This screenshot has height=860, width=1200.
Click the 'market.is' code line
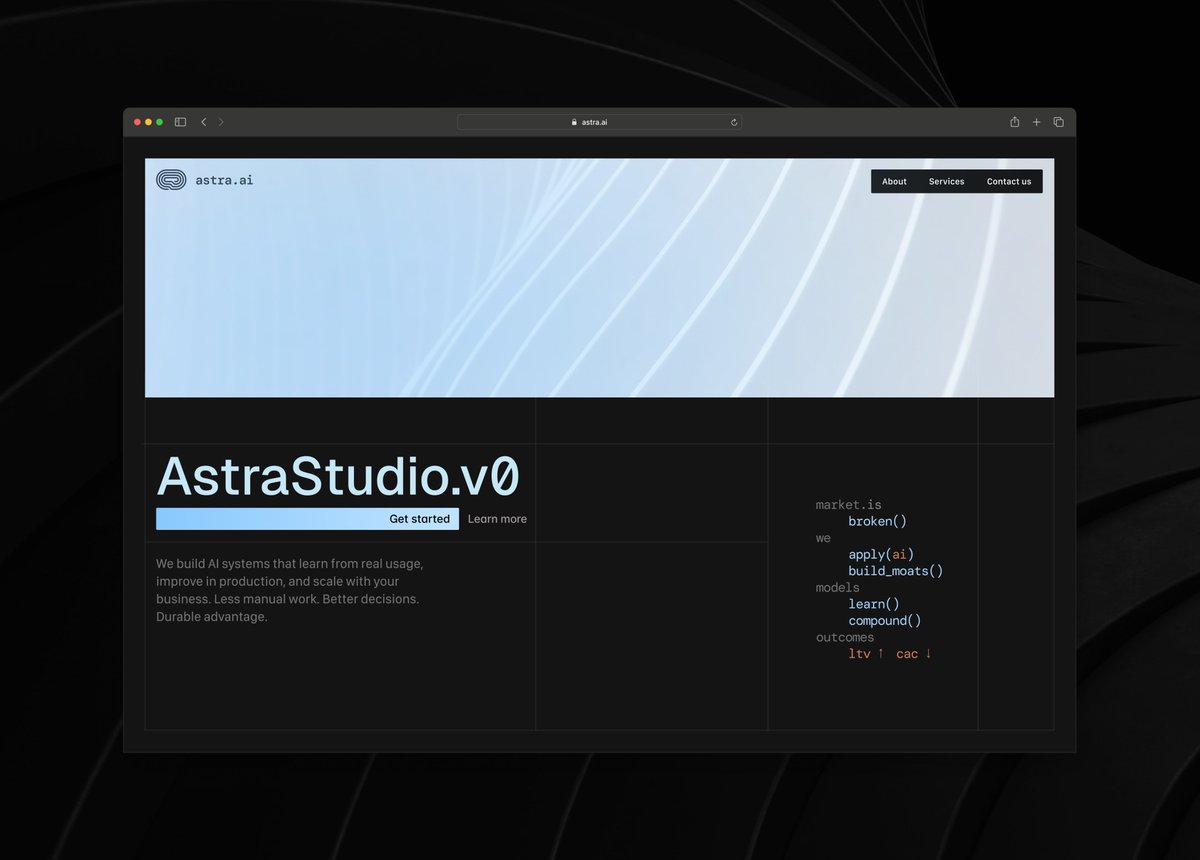click(849, 505)
